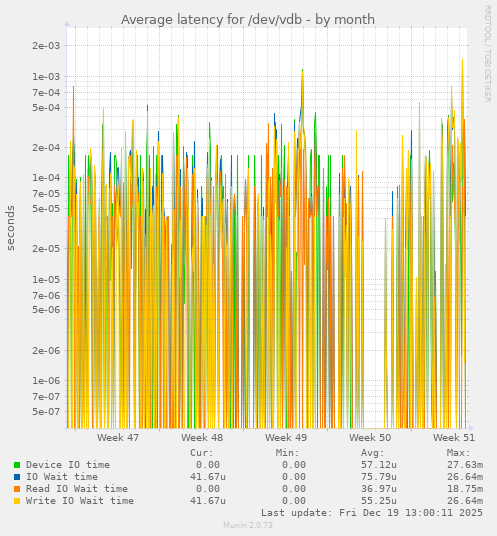Image resolution: width=497 pixels, height=536 pixels.
Task: Click the '5e-04' y-axis tick
Action: 46,108
